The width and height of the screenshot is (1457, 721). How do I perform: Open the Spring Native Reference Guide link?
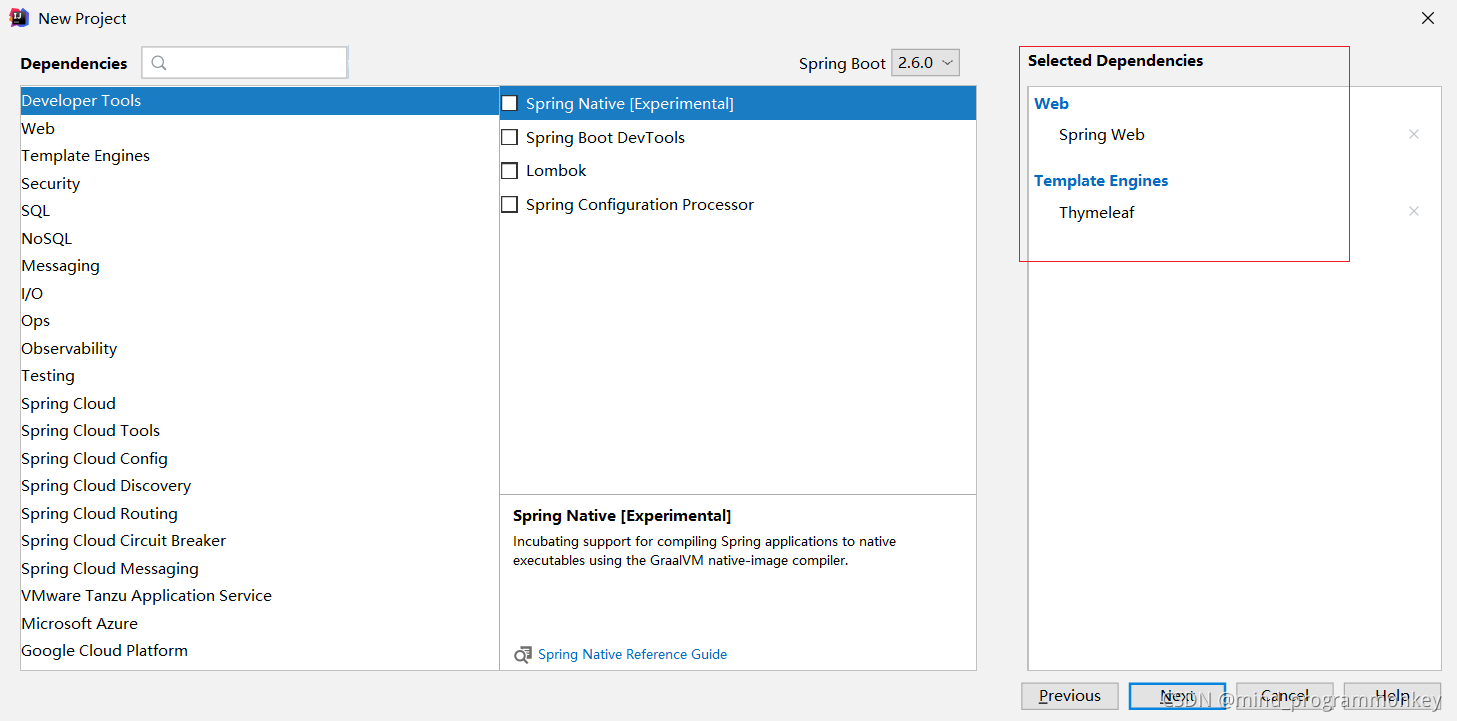632,655
